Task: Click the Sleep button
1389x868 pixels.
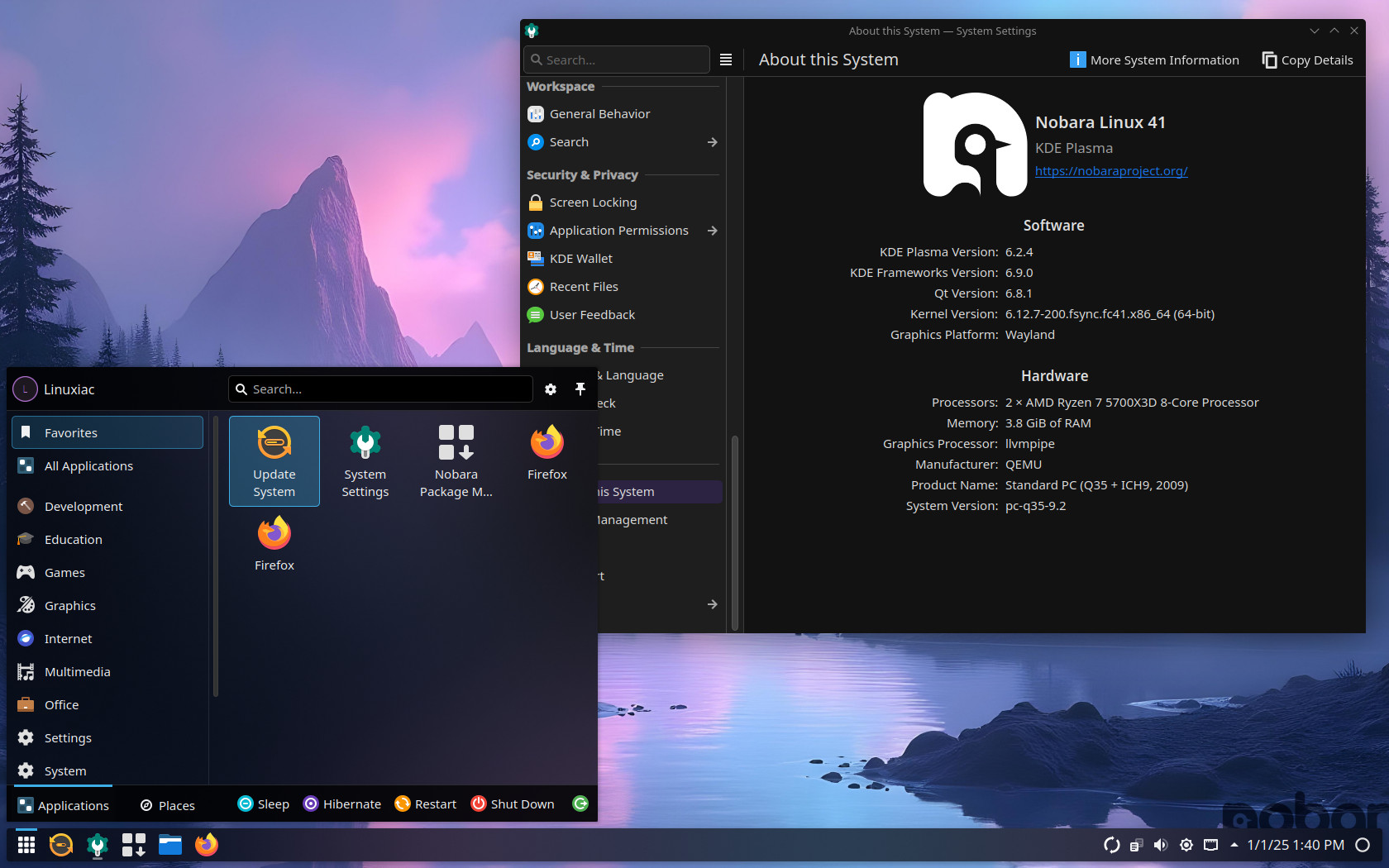Action: pyautogui.click(x=264, y=804)
